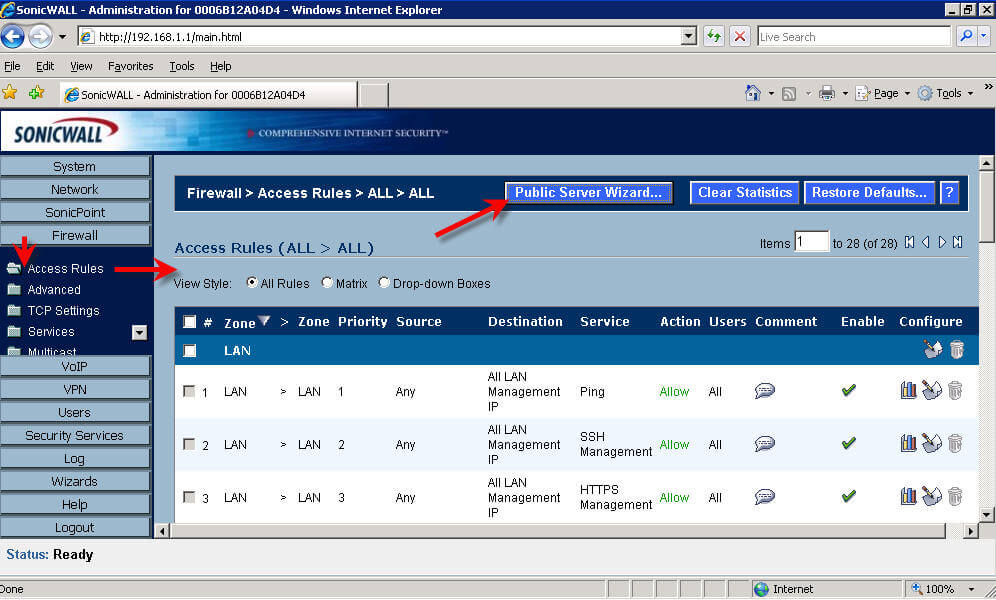Toggle select-all checkbox in table header
Viewport: 996px width, 600px height.
189,321
